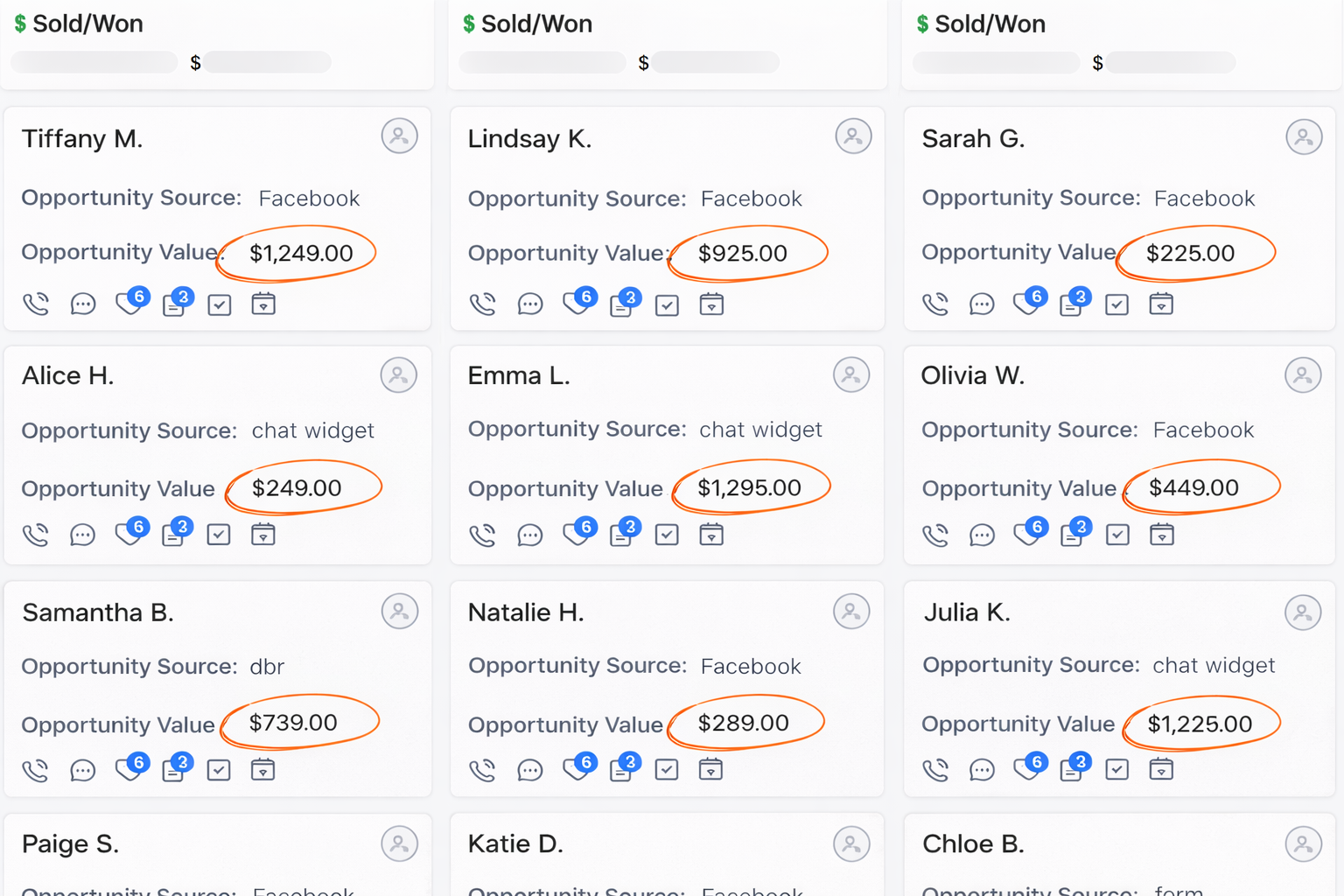Open the Chloe B. opportunity card
1344x896 pixels.
pos(972,844)
